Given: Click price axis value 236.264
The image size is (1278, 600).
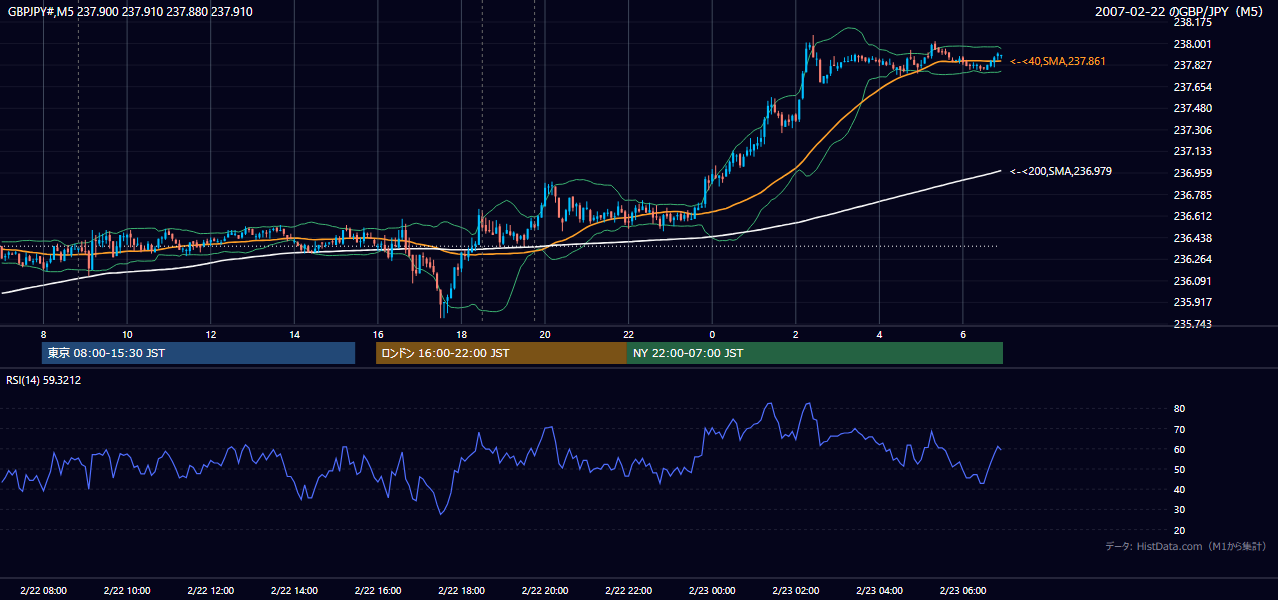Looking at the screenshot, I should click(1193, 259).
